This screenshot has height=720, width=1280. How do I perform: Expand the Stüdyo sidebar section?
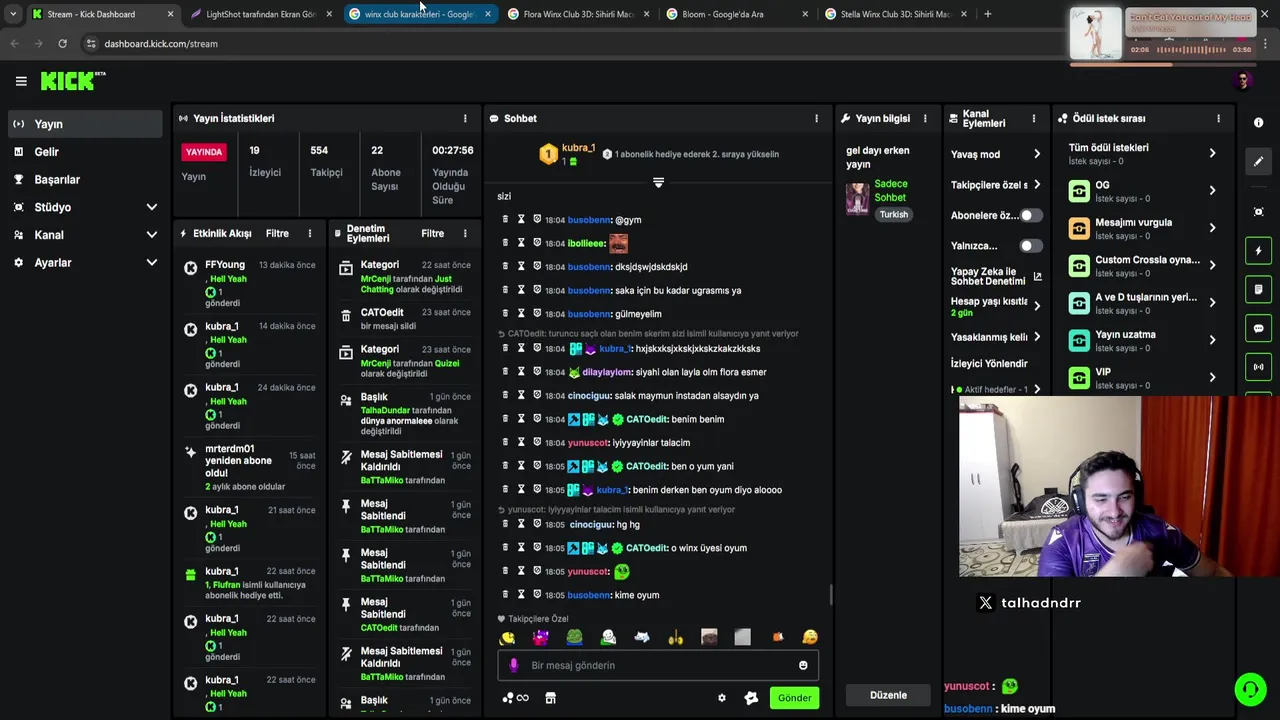pos(152,207)
